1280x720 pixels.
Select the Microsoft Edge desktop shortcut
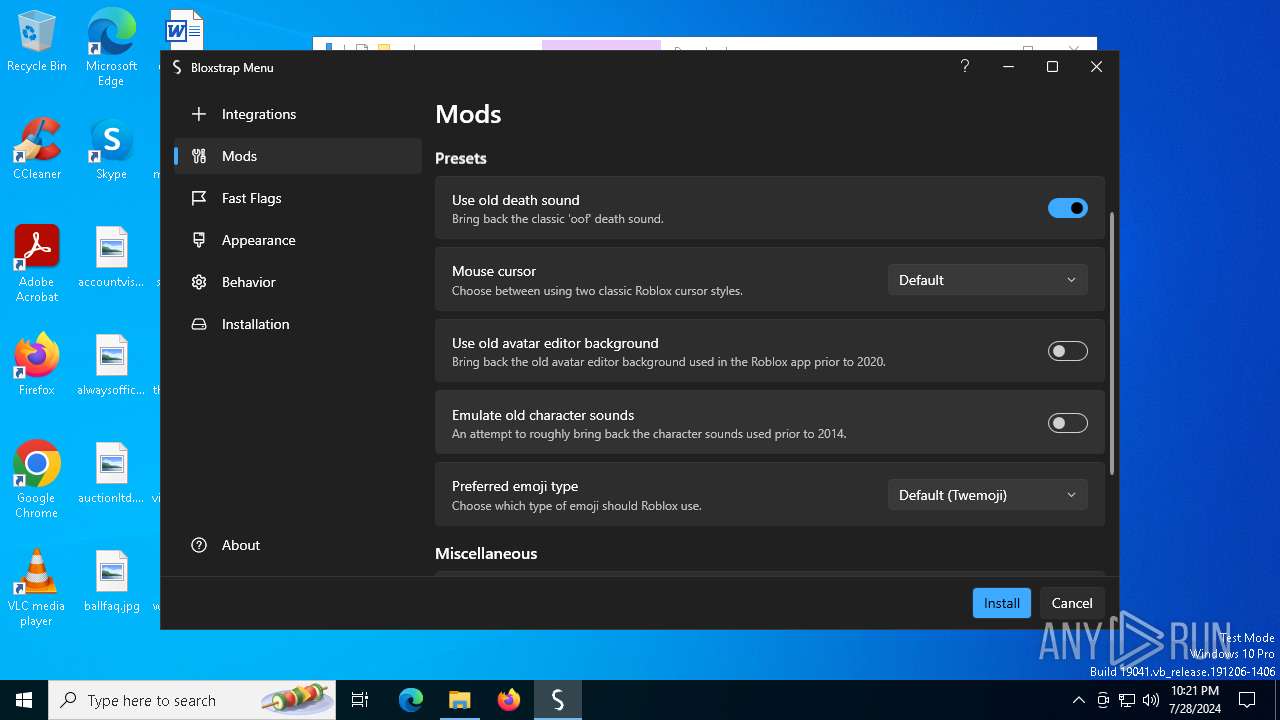click(x=111, y=47)
